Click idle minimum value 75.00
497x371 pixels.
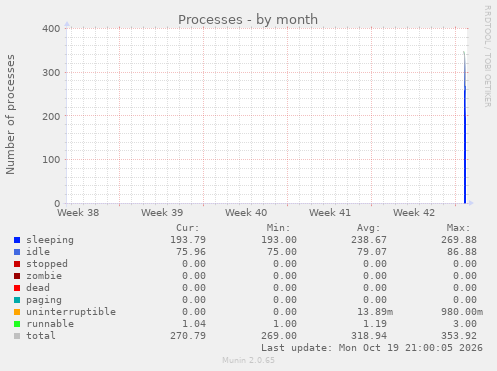tap(282, 252)
